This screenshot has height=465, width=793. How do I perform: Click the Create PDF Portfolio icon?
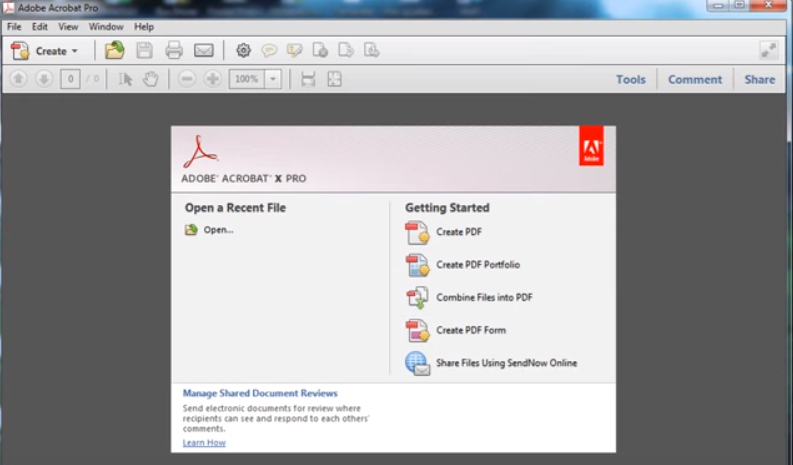[x=417, y=265]
